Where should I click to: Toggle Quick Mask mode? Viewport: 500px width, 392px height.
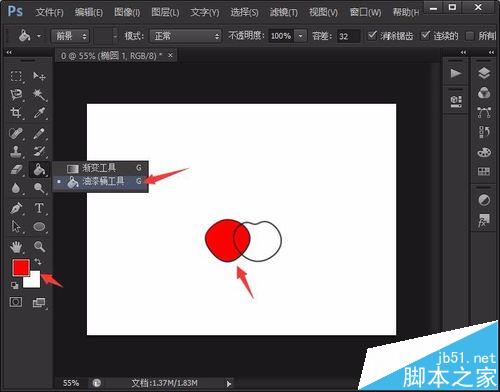point(16,302)
